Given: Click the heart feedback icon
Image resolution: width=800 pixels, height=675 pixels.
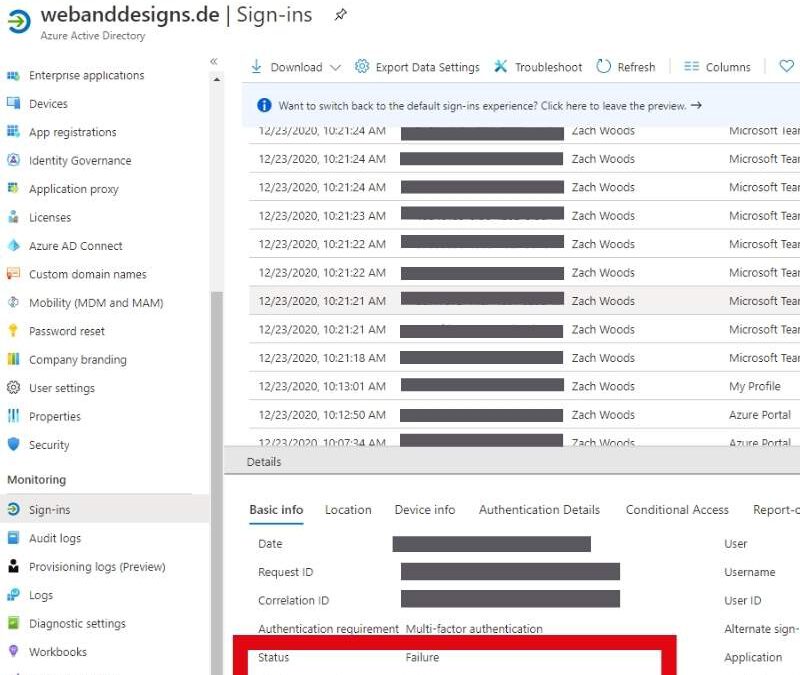Looking at the screenshot, I should (786, 66).
